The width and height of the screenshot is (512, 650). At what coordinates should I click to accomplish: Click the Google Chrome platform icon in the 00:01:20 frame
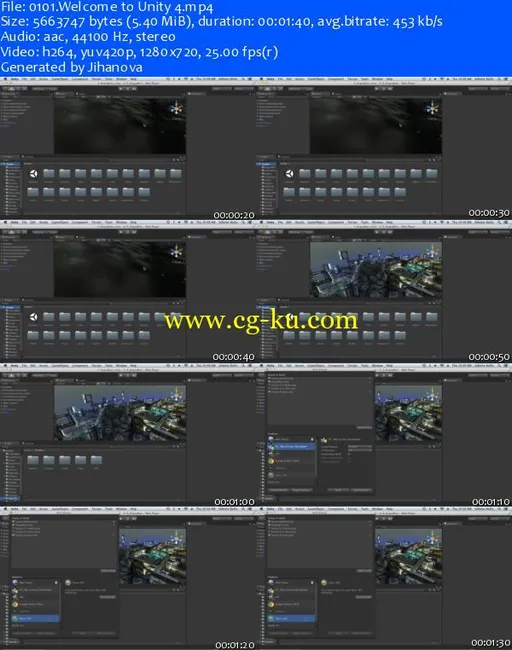tap(15, 604)
